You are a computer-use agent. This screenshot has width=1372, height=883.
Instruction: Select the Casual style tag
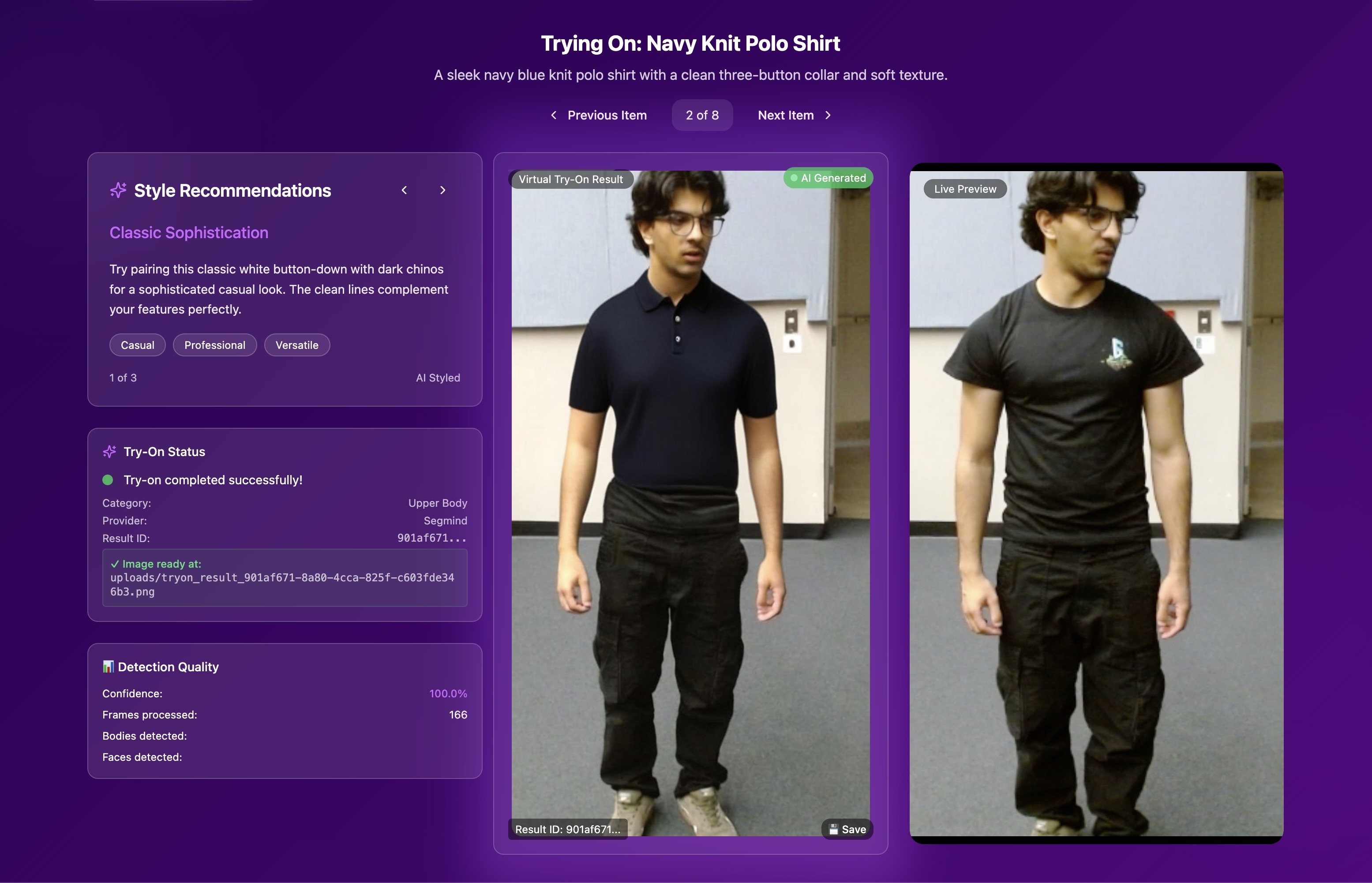137,345
